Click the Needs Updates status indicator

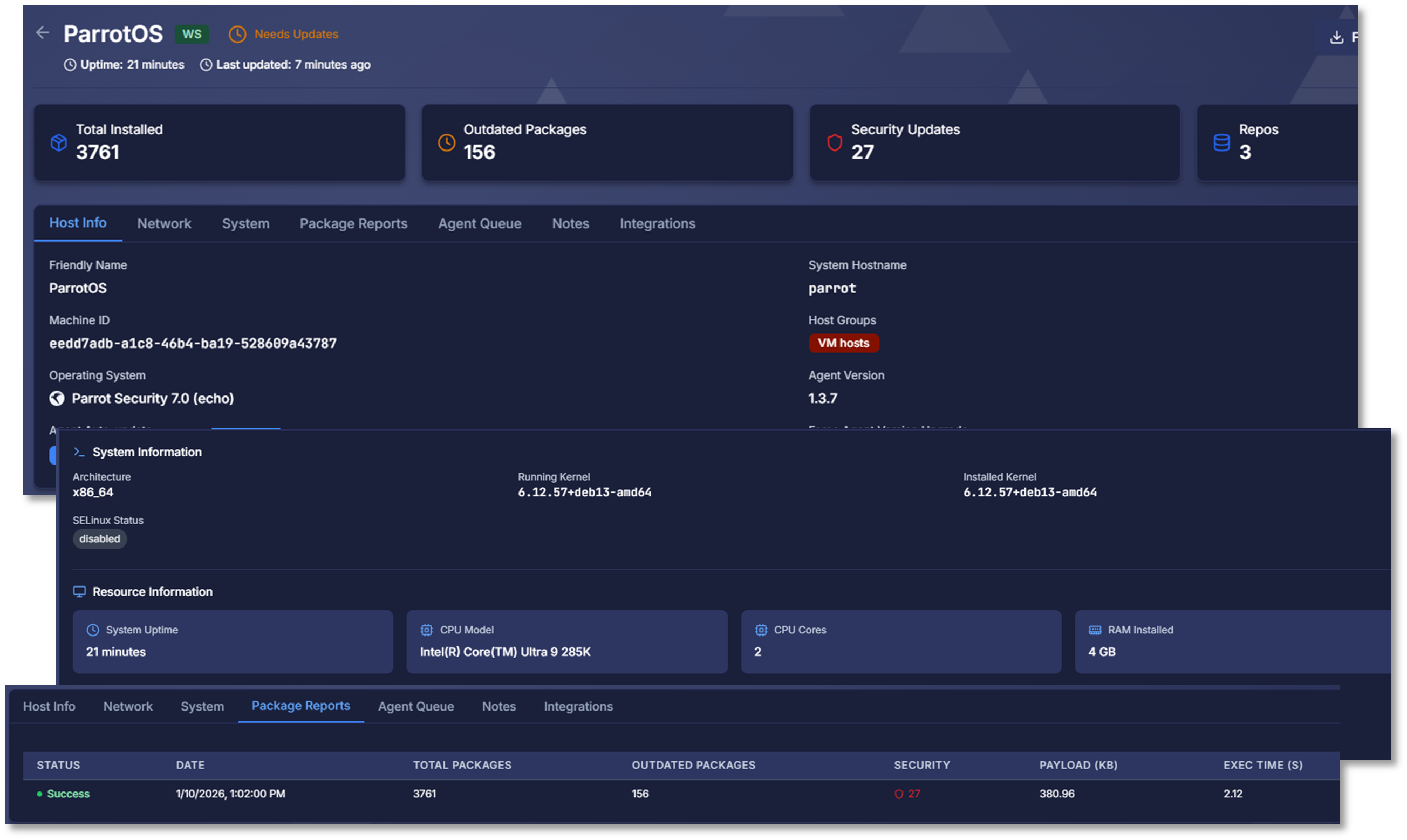pos(283,34)
